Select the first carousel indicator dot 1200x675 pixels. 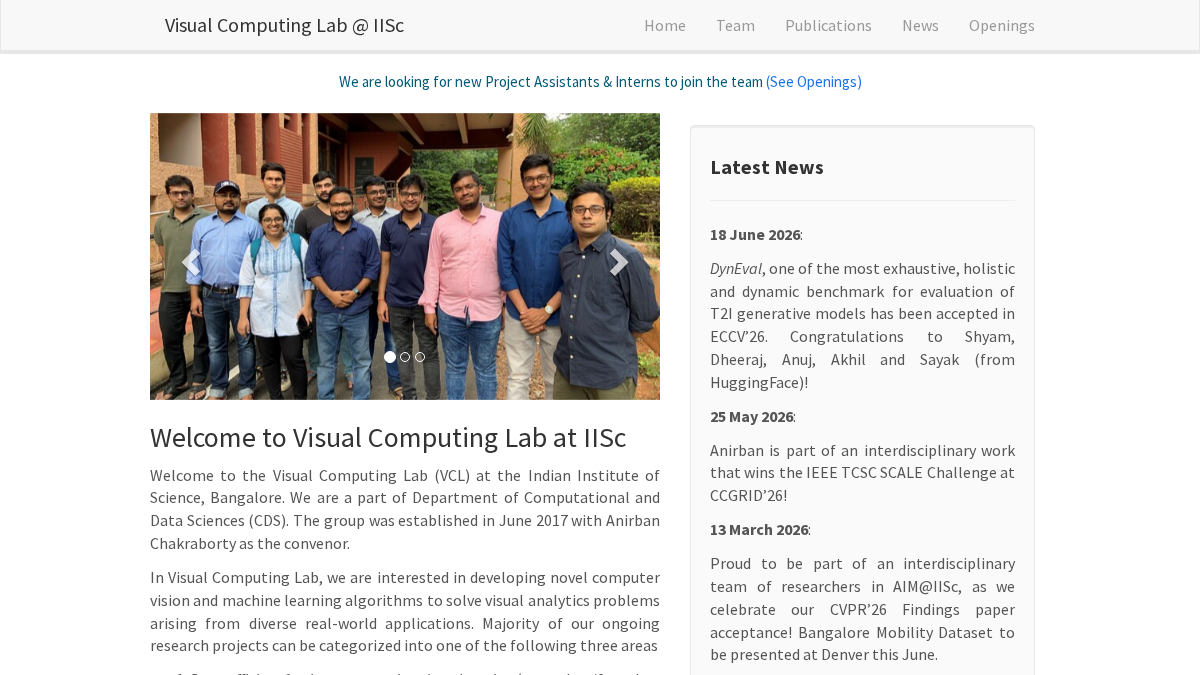(x=390, y=357)
